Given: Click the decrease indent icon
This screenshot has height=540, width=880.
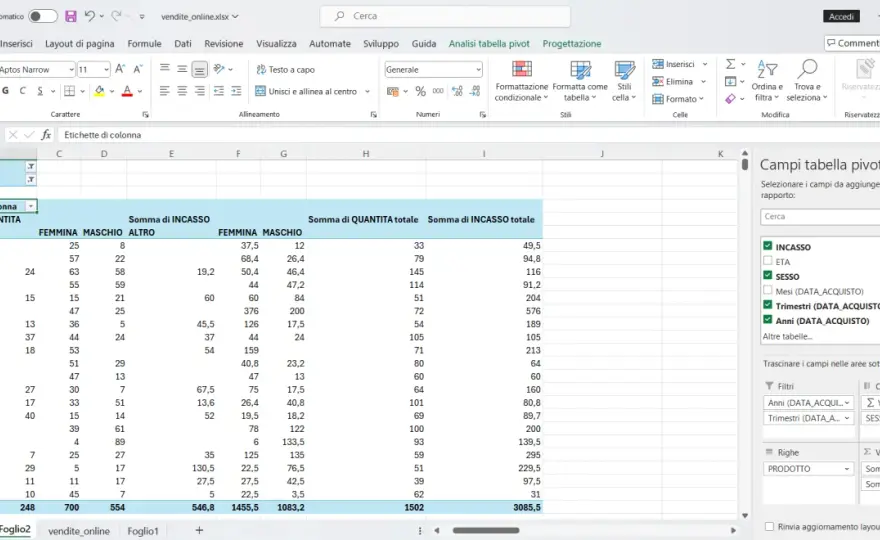Looking at the screenshot, I should 219,91.
